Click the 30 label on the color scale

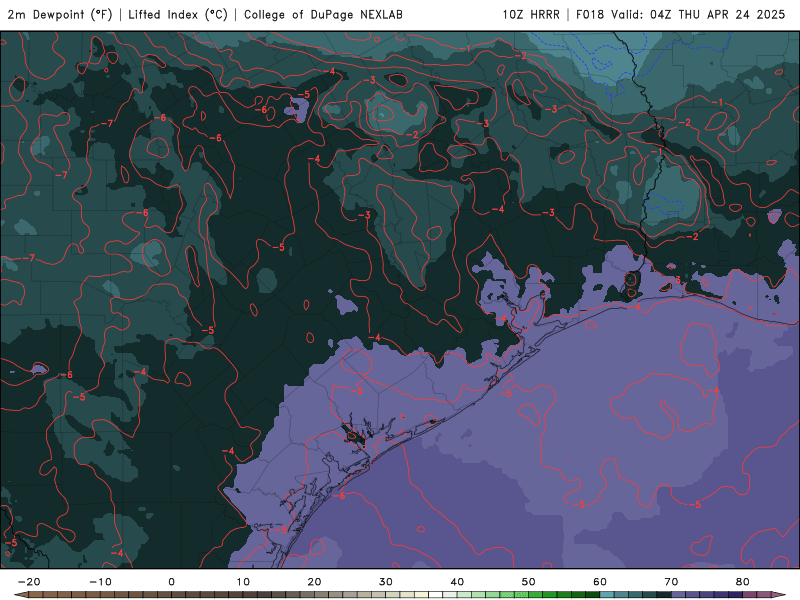click(386, 582)
